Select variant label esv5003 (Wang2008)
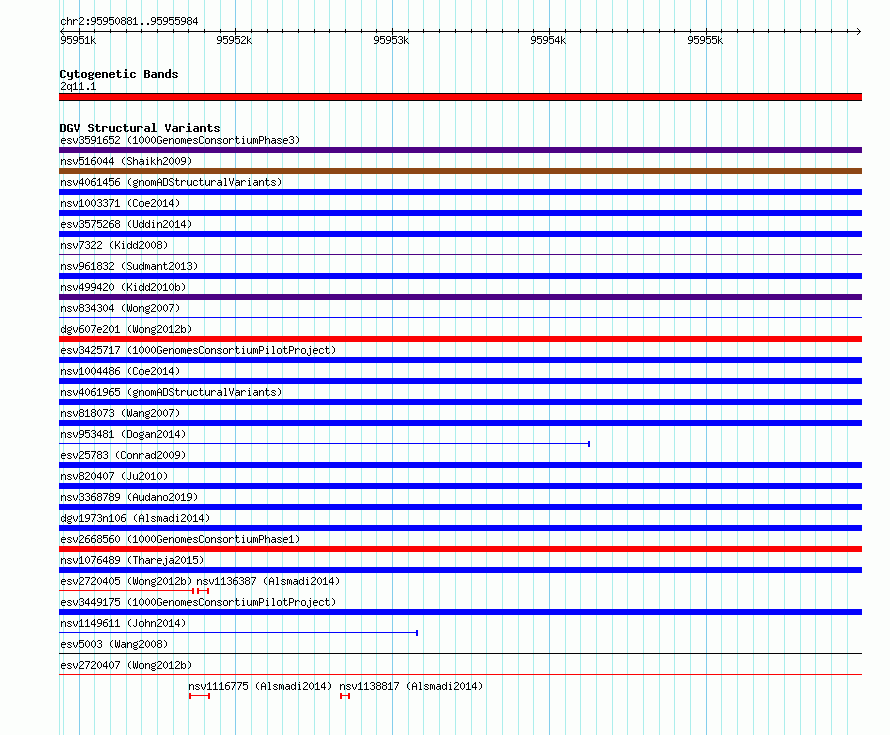The height and width of the screenshot is (735, 890). click(114, 644)
